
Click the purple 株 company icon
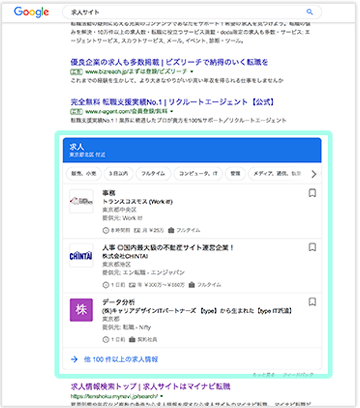coord(81,310)
